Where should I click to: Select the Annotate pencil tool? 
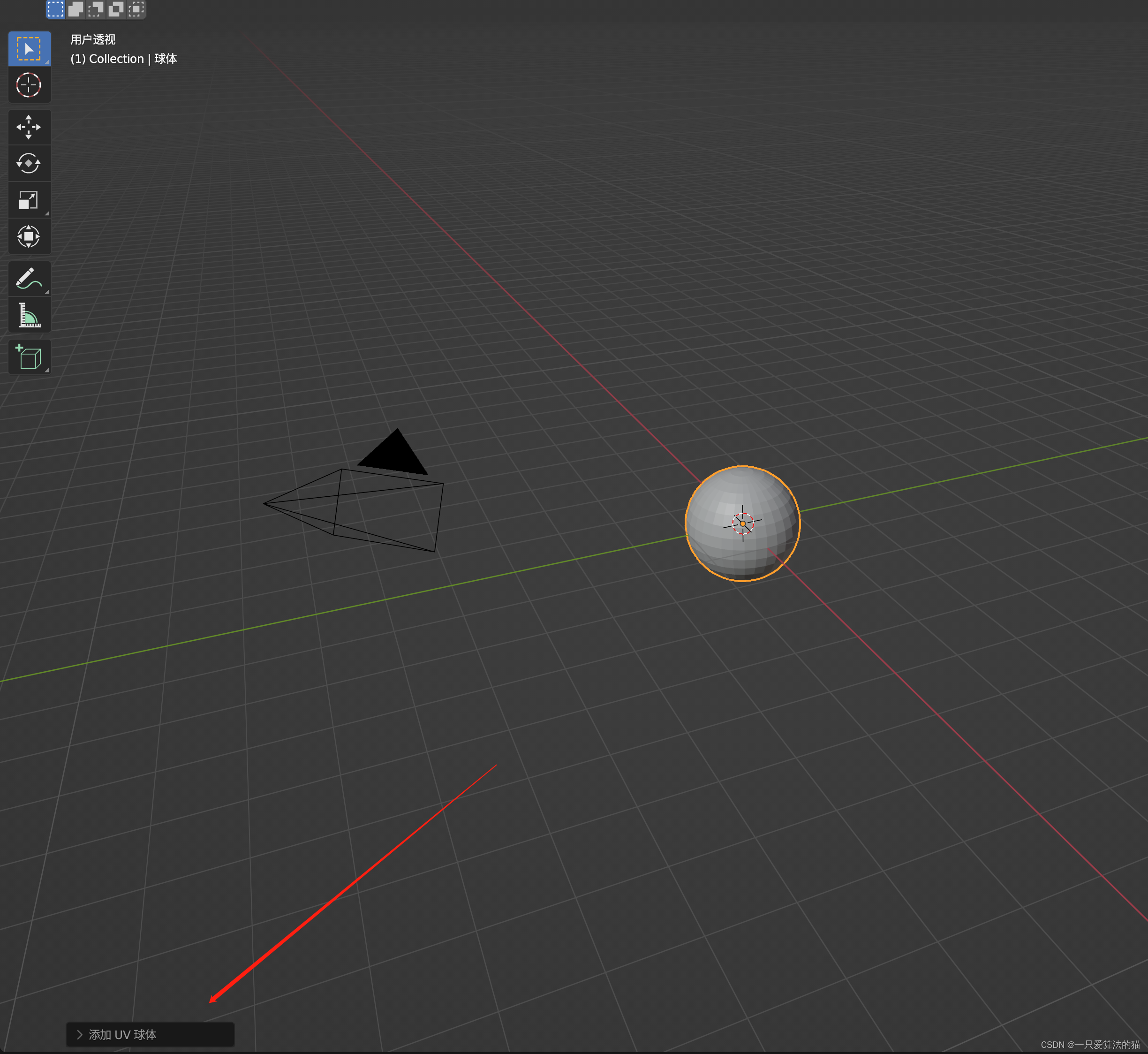click(x=29, y=279)
